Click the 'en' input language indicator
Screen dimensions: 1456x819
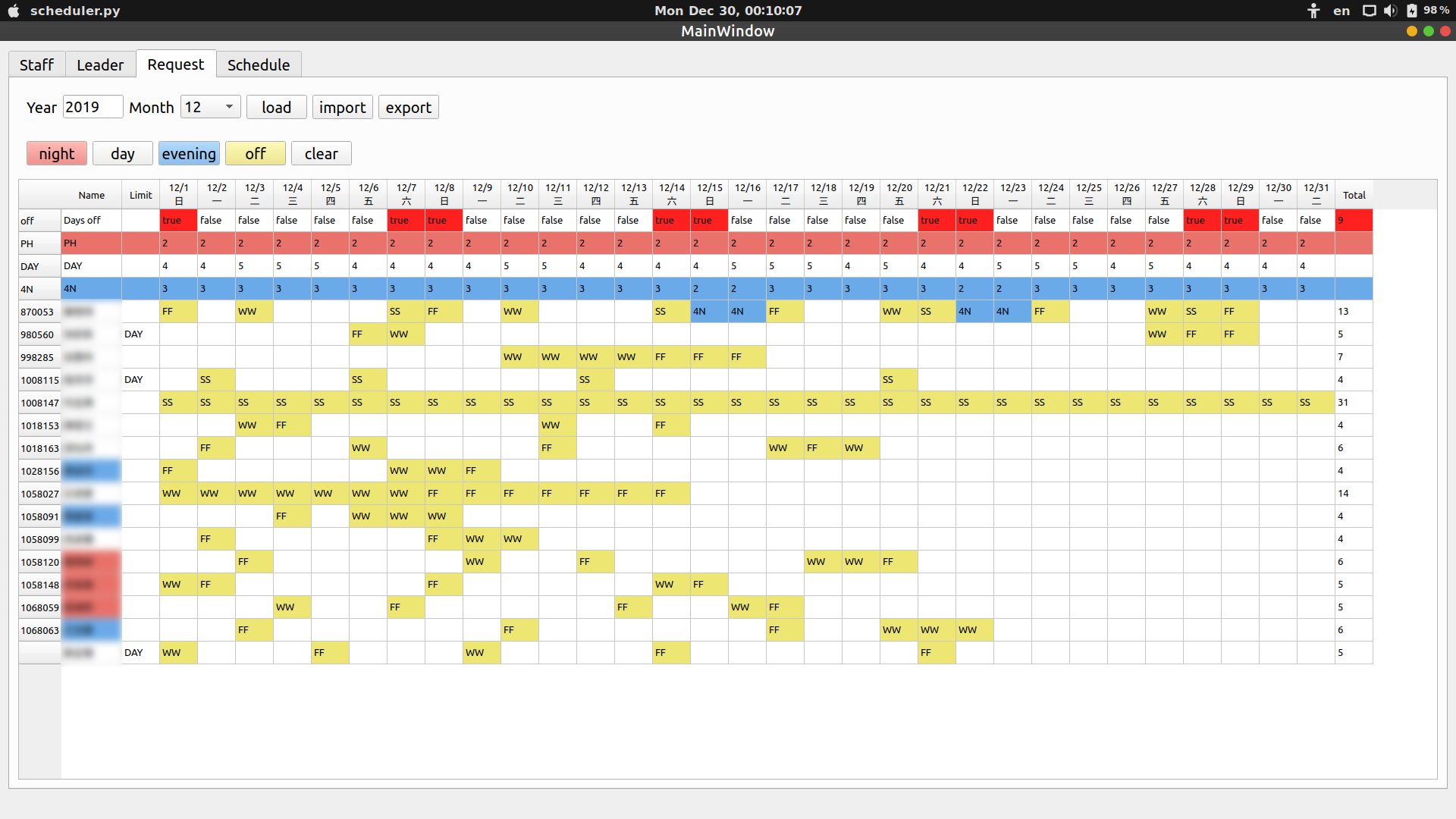point(1341,11)
